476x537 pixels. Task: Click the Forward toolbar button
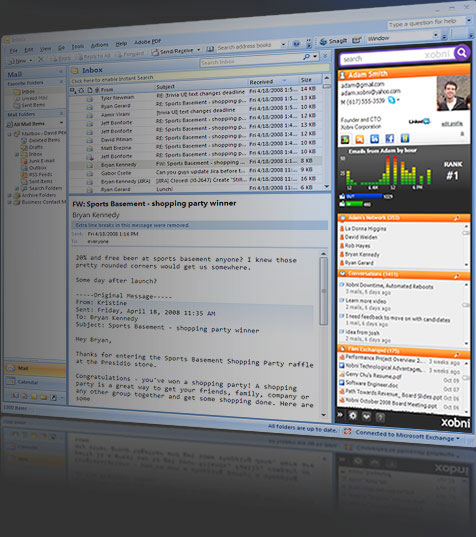coord(130,54)
